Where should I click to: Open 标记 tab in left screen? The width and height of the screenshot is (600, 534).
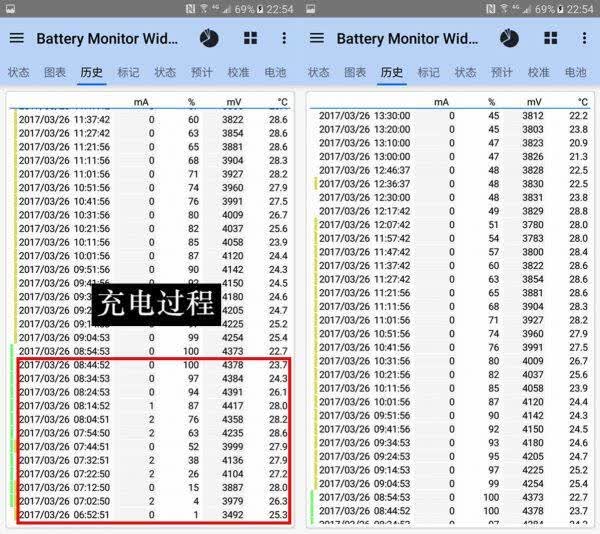128,72
